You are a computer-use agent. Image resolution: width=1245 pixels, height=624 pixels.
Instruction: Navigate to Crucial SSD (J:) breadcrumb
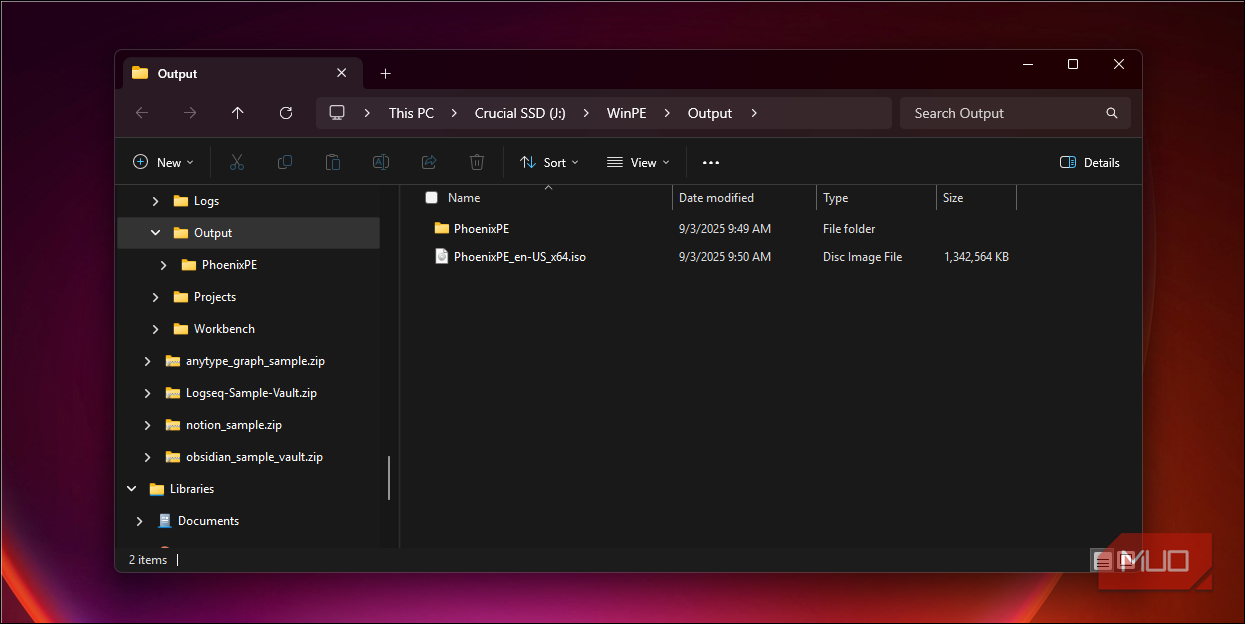520,113
